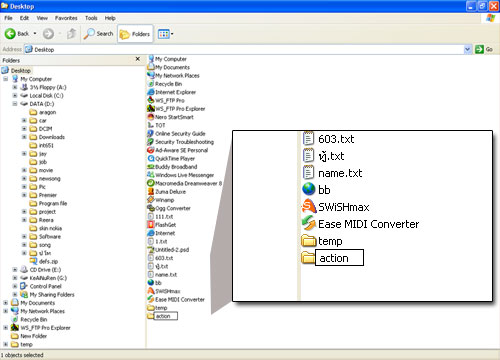Click the Go button
The image size is (500, 360).
coord(484,49)
